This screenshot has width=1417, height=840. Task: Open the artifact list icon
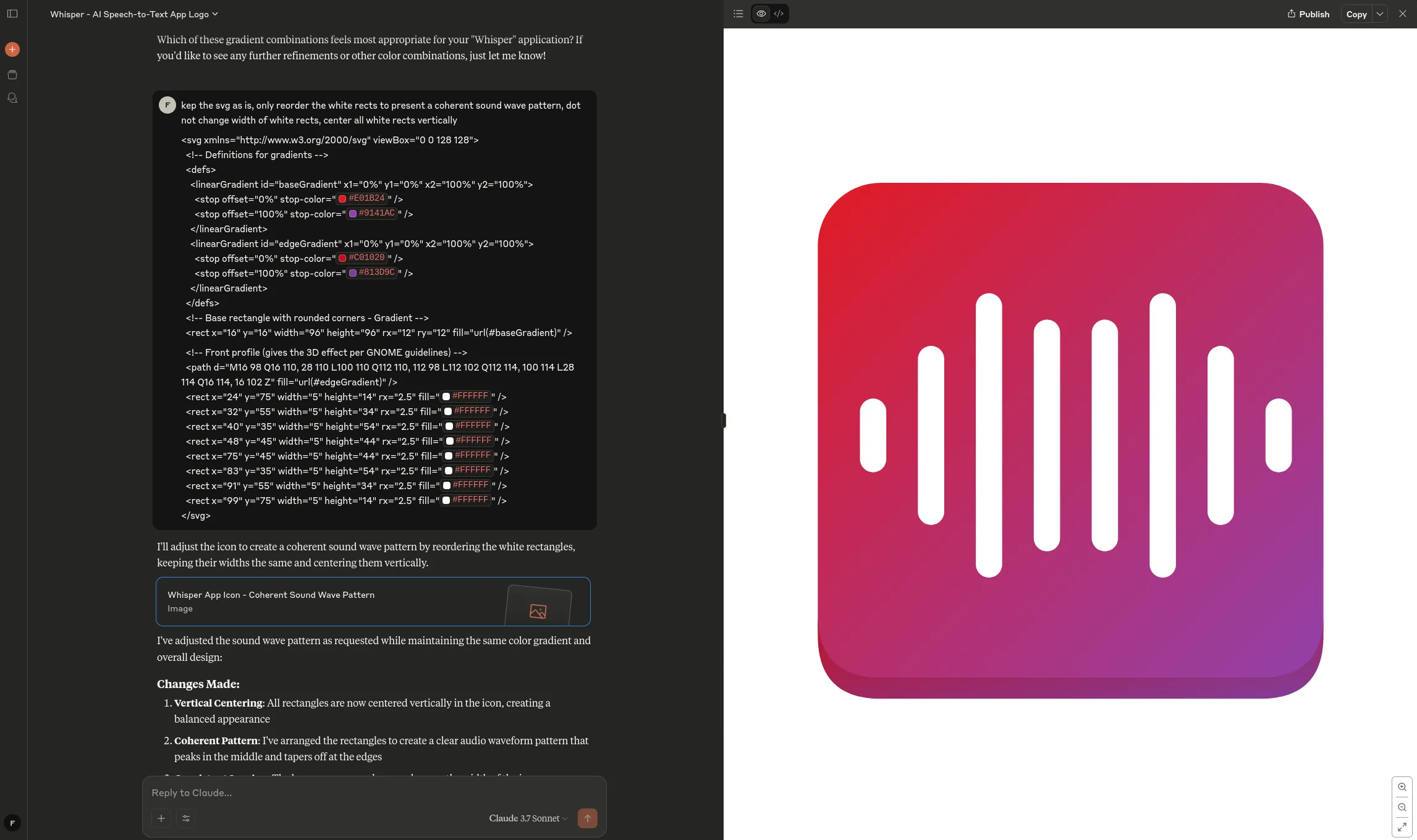pos(738,14)
